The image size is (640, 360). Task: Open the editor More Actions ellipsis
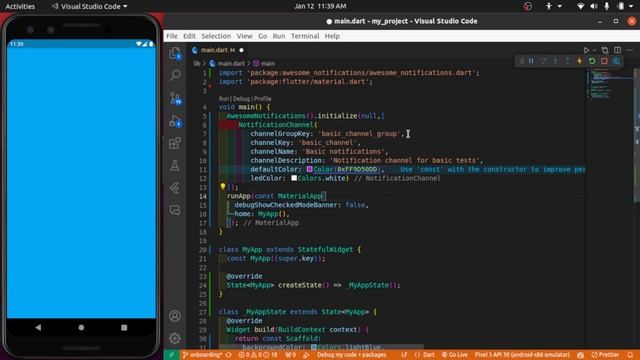coord(630,50)
